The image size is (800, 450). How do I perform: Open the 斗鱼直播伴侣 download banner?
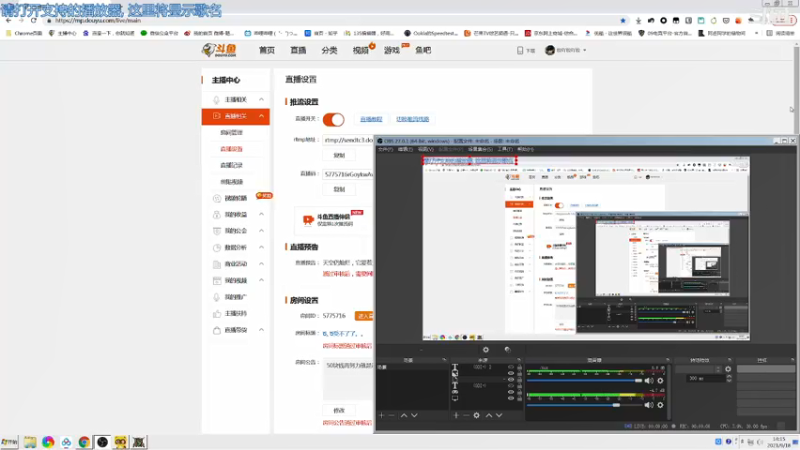tap(334, 219)
